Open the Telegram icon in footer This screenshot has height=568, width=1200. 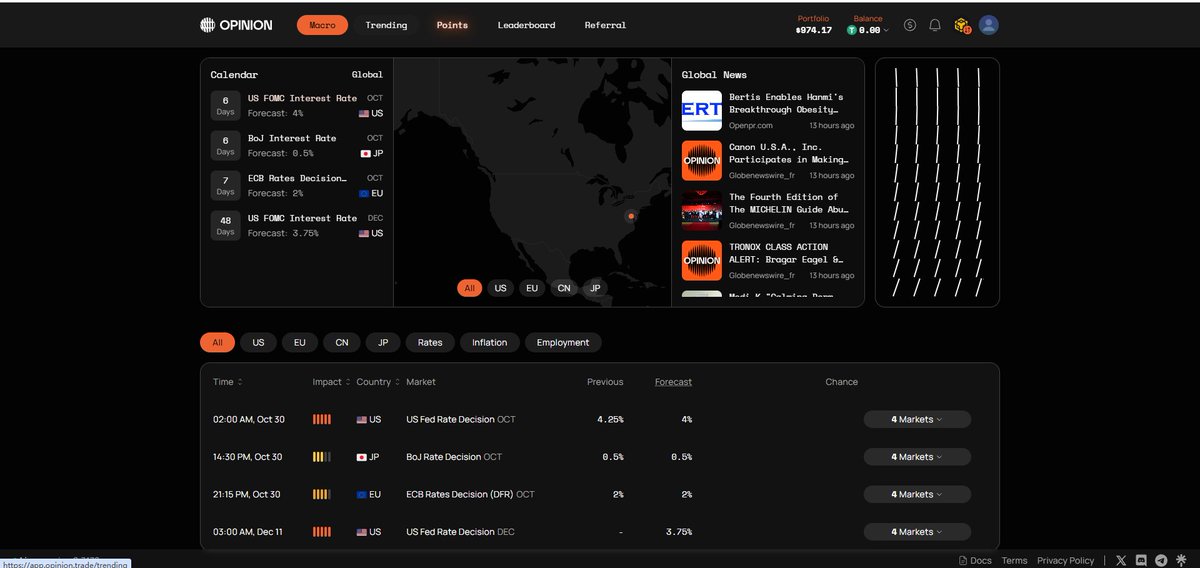tap(1161, 561)
